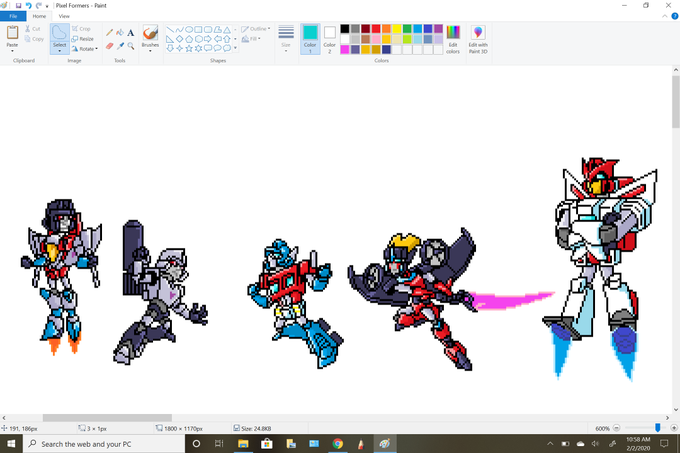
Task: Choose the Down arrow shape
Action: [170, 48]
